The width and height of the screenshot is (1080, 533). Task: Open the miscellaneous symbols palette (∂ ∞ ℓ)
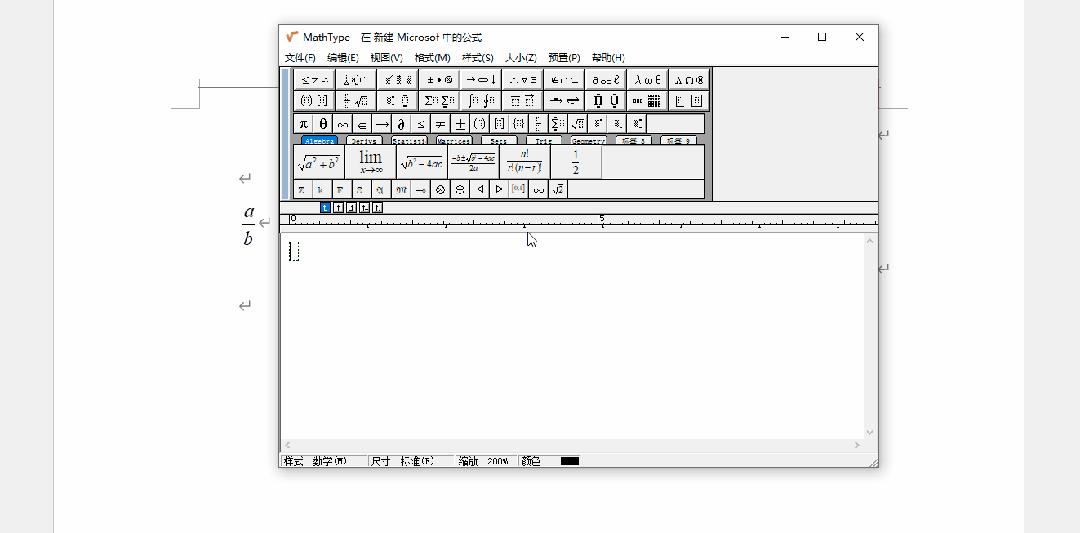click(x=605, y=79)
